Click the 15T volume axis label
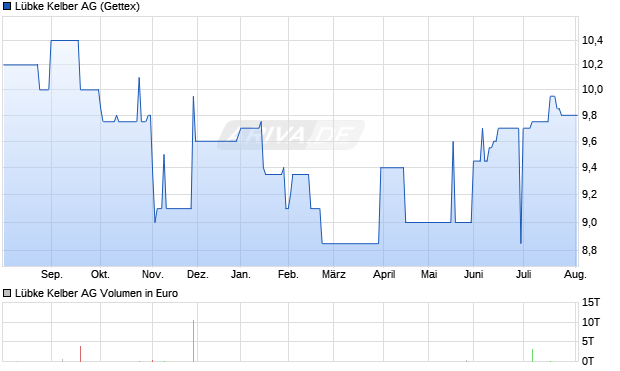 pyautogui.click(x=591, y=303)
